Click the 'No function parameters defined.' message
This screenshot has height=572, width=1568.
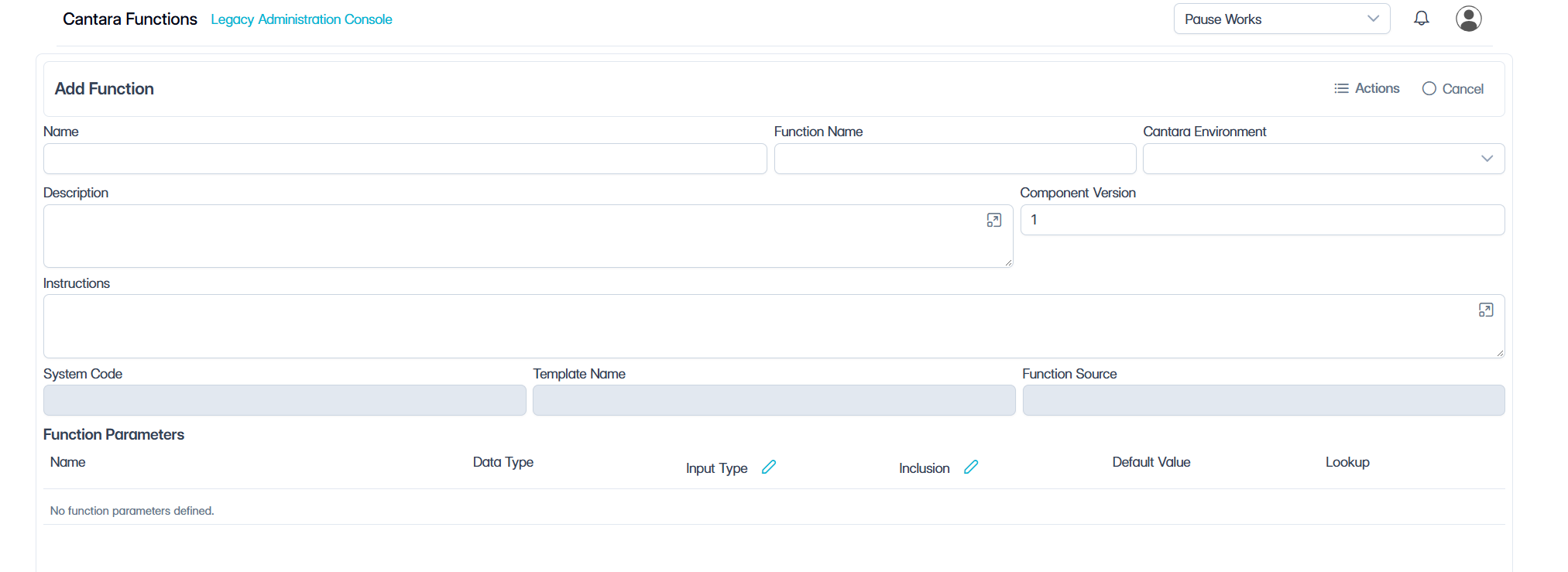tap(132, 511)
